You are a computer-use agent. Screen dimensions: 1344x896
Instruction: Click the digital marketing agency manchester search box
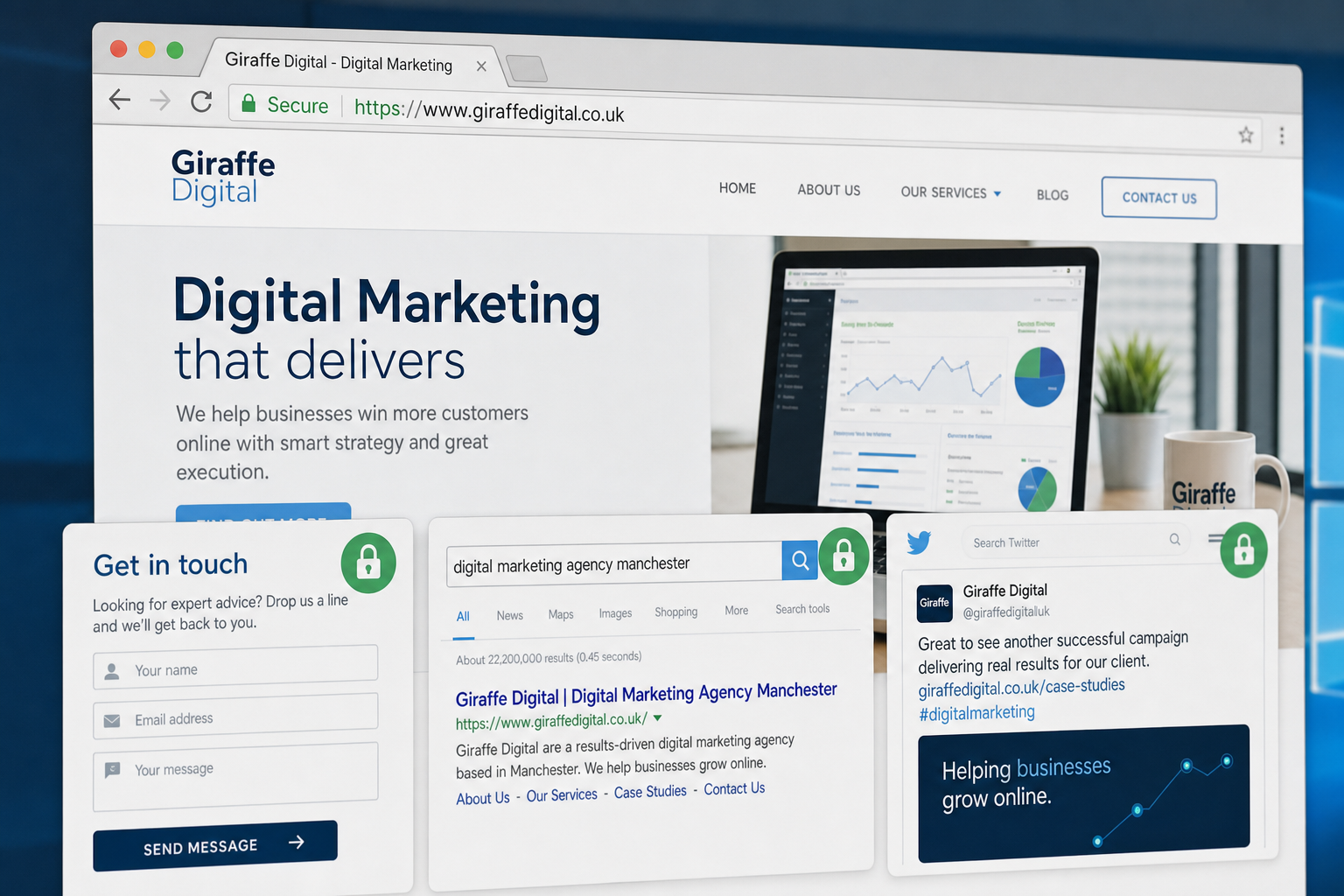(x=614, y=563)
